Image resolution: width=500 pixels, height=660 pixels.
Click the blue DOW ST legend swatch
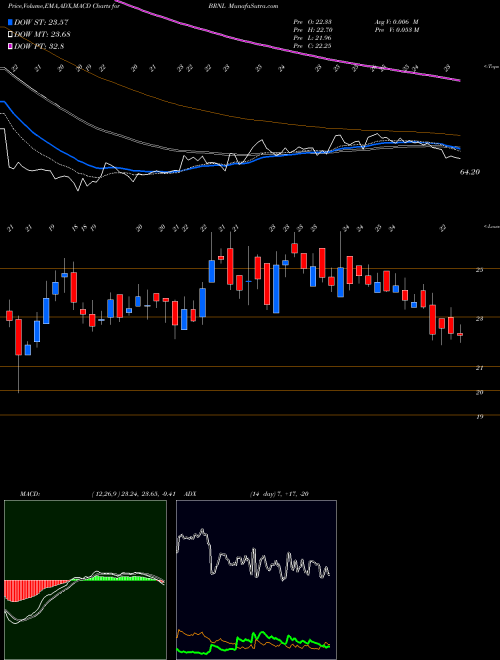point(10,22)
